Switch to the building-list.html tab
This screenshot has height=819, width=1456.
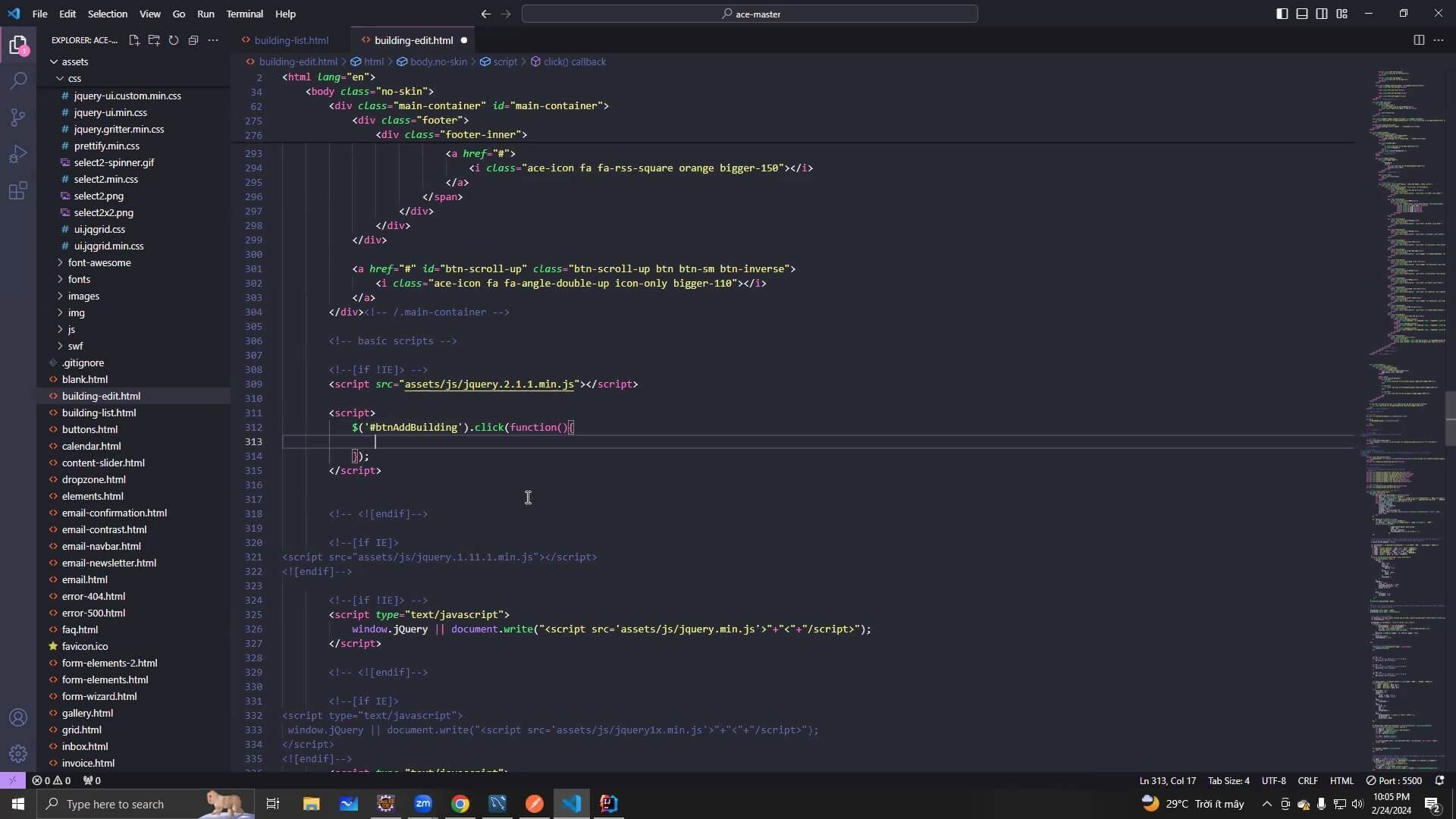coord(291,40)
